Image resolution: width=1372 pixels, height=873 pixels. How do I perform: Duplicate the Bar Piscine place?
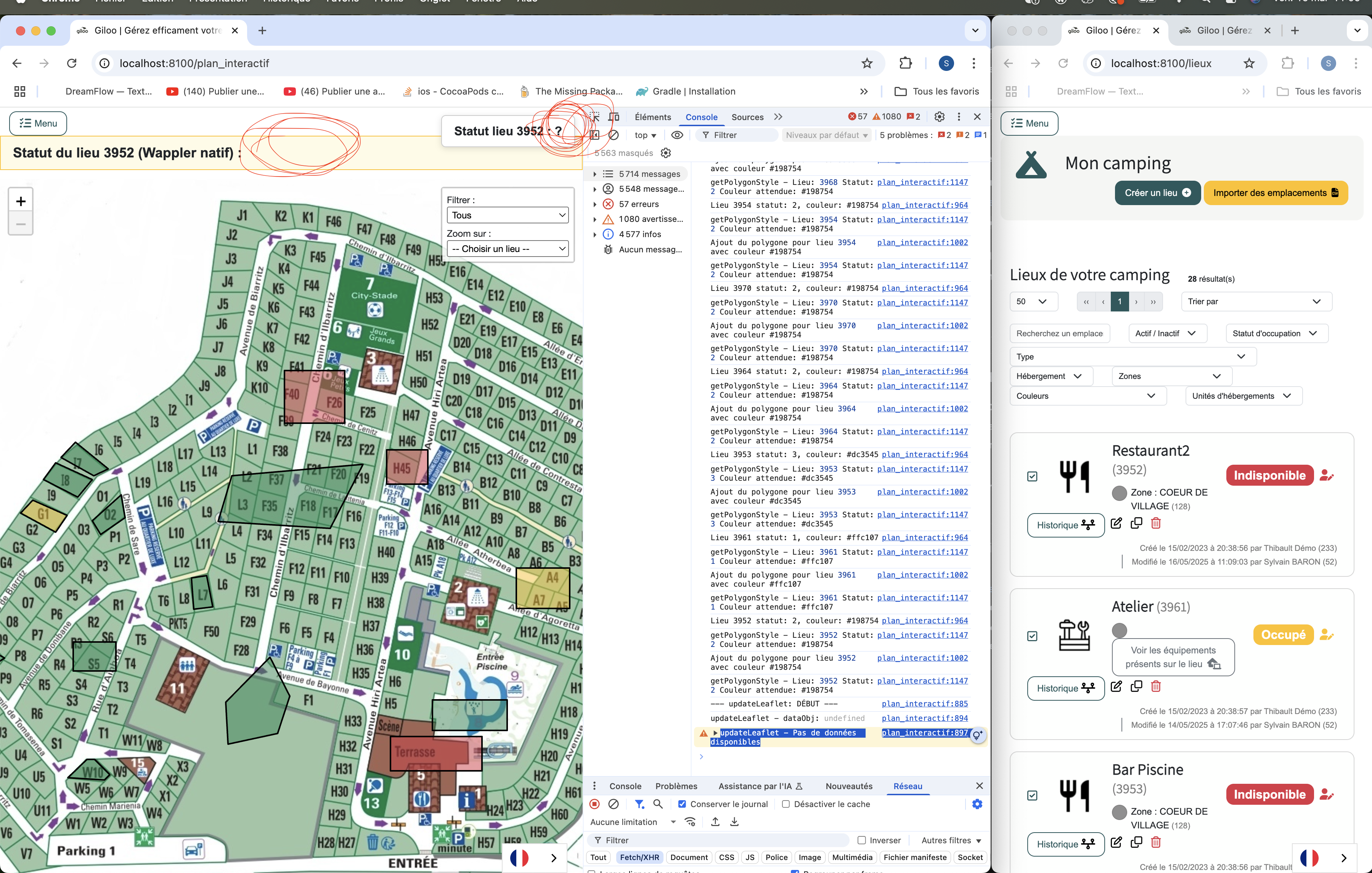[1136, 842]
